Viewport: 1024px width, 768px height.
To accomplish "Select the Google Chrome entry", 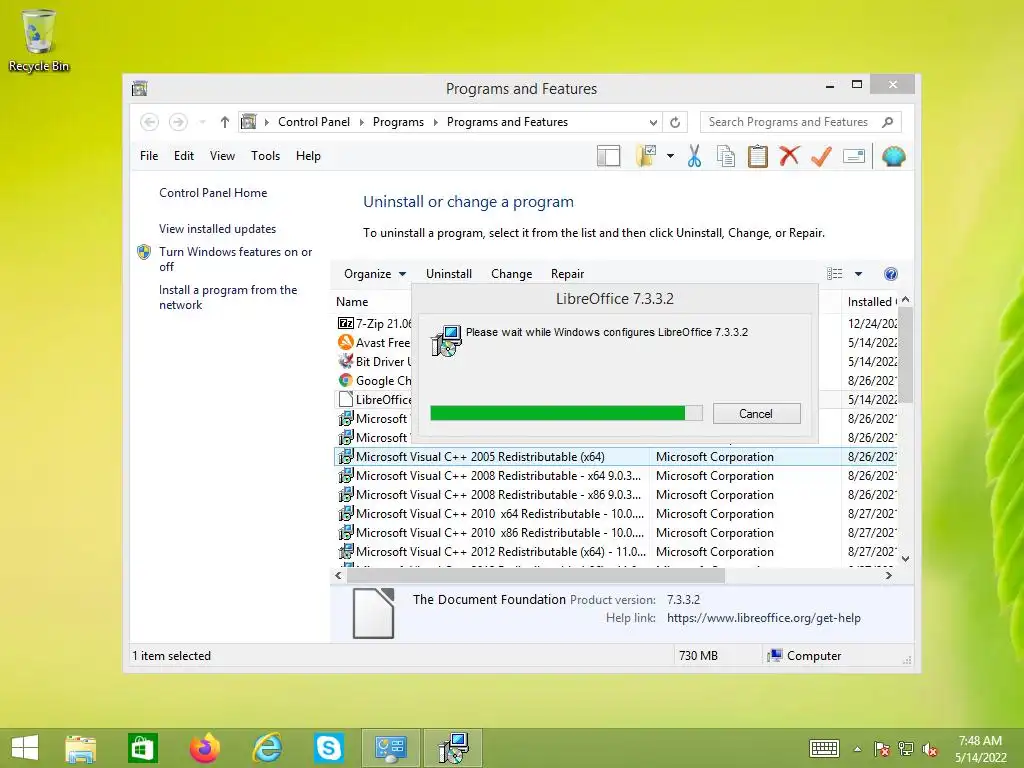I will pyautogui.click(x=374, y=380).
